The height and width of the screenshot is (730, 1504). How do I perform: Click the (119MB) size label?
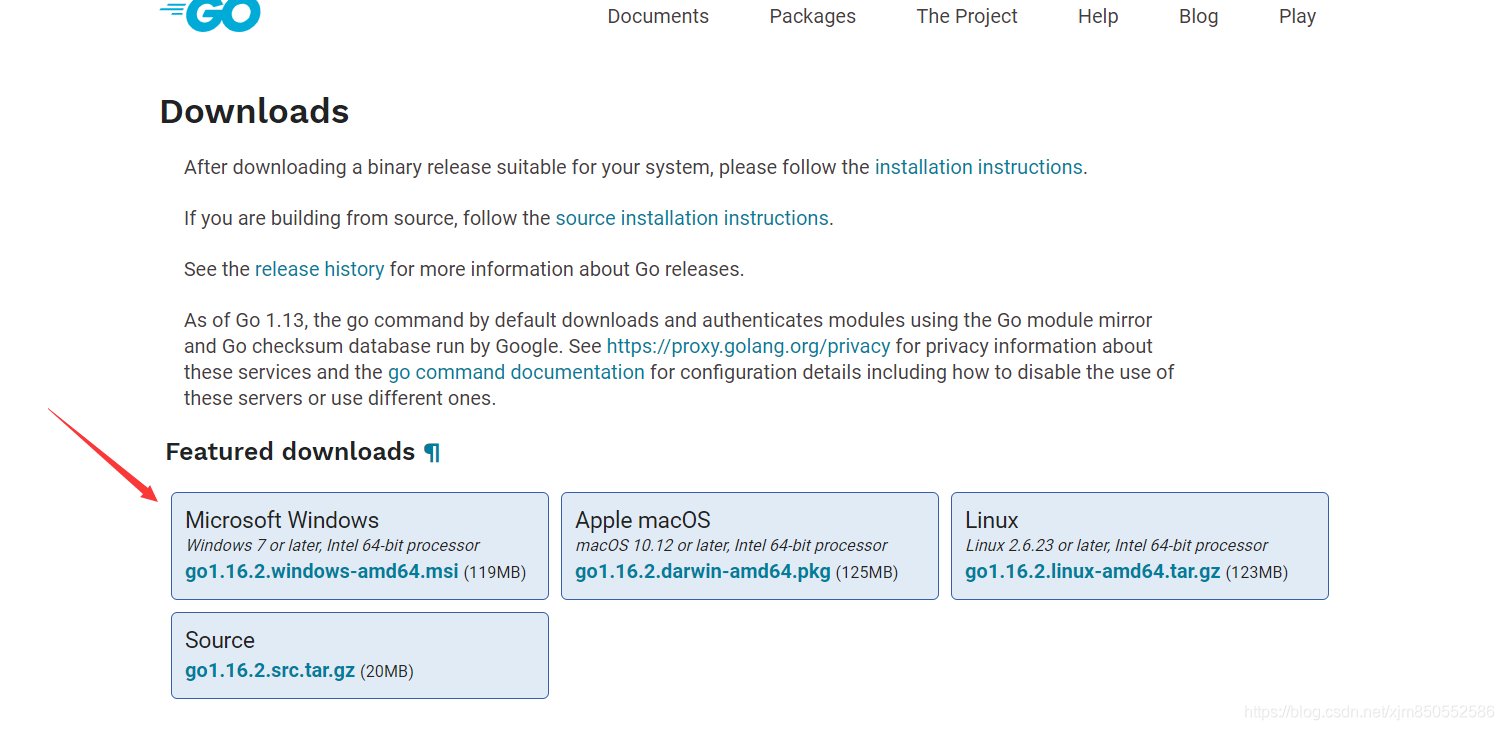pyautogui.click(x=494, y=573)
